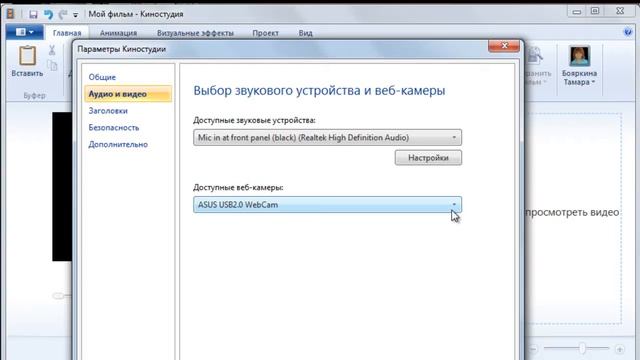This screenshot has height=360, width=640.
Task: Select the Аудио и видео category
Action: (128, 94)
